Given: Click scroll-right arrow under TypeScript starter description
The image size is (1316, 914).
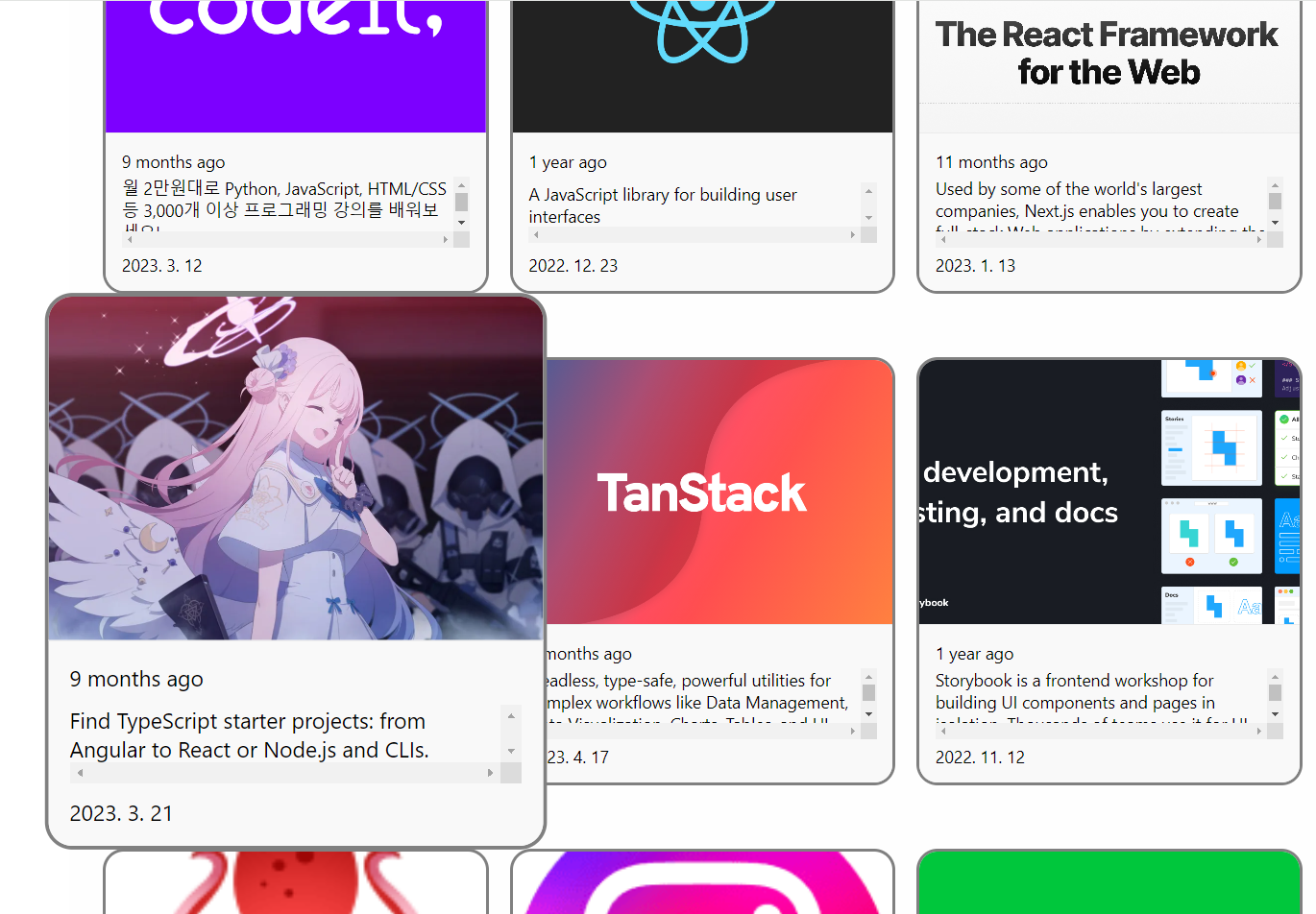Looking at the screenshot, I should tap(490, 773).
